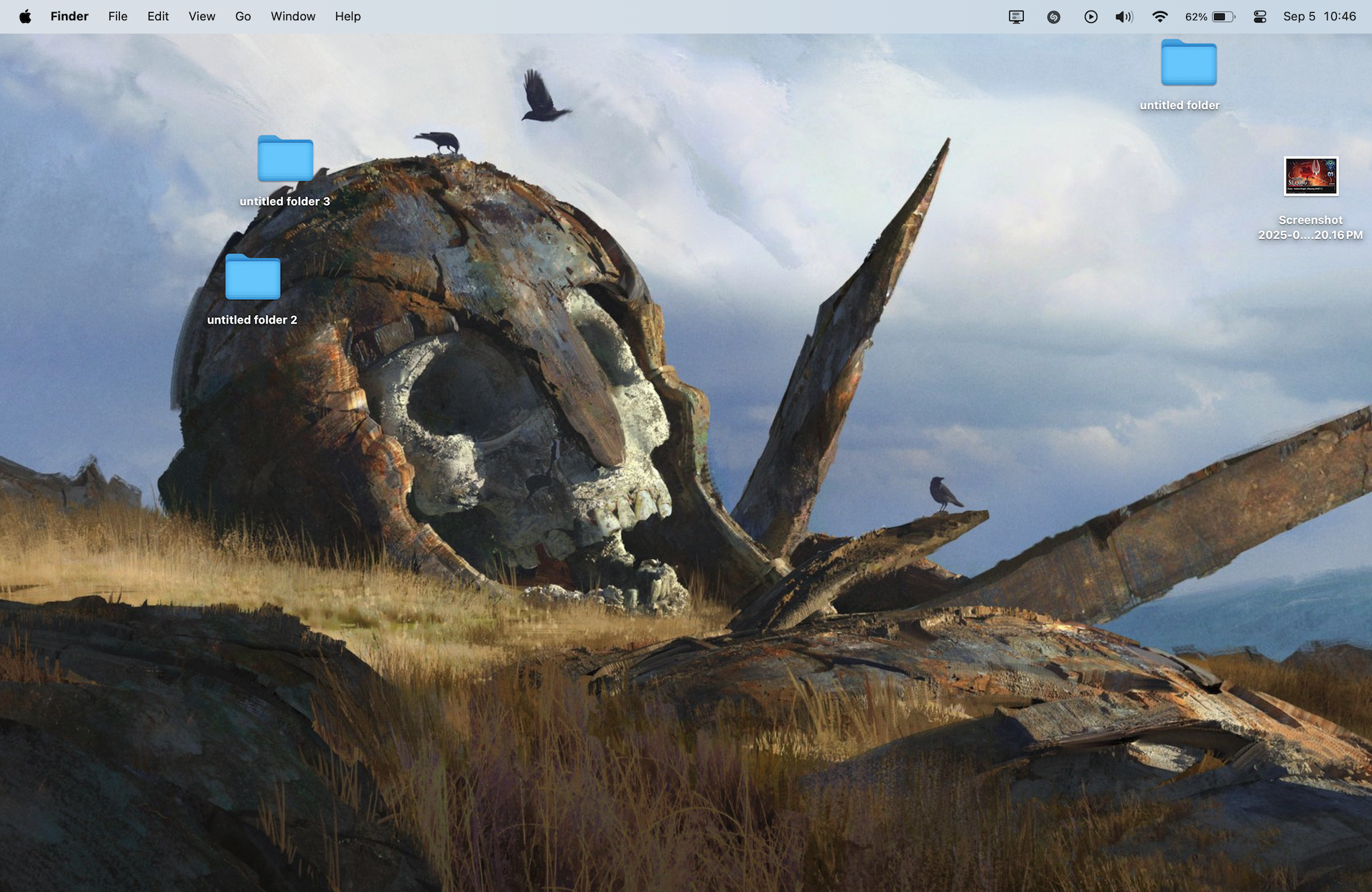The image size is (1372, 892).
Task: Open the Wi-Fi status menu
Action: 1159,17
